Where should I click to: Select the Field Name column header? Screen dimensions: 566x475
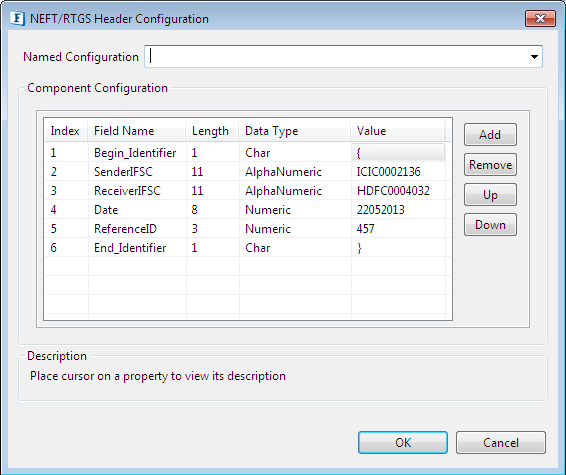point(137,131)
